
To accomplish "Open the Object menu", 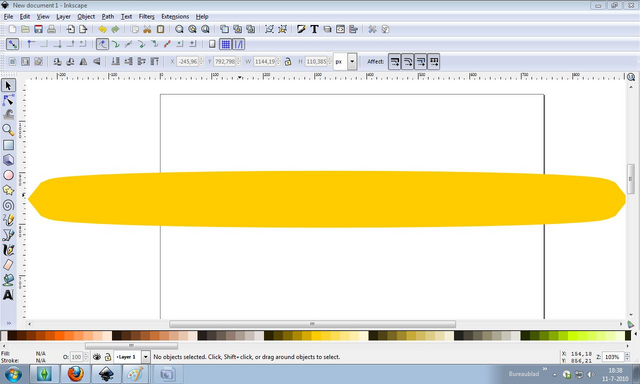I will tap(86, 17).
